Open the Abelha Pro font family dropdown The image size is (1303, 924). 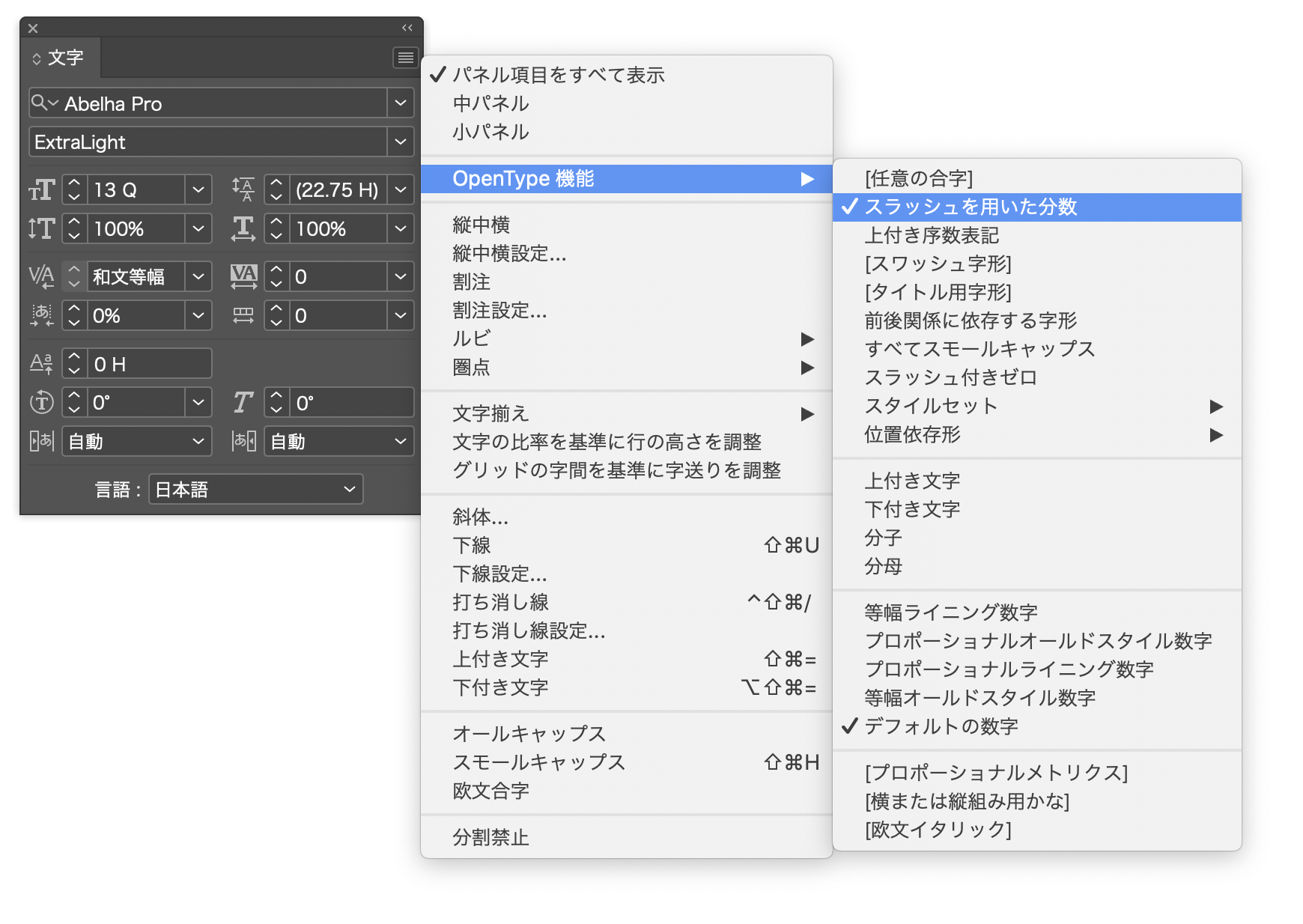coord(401,103)
